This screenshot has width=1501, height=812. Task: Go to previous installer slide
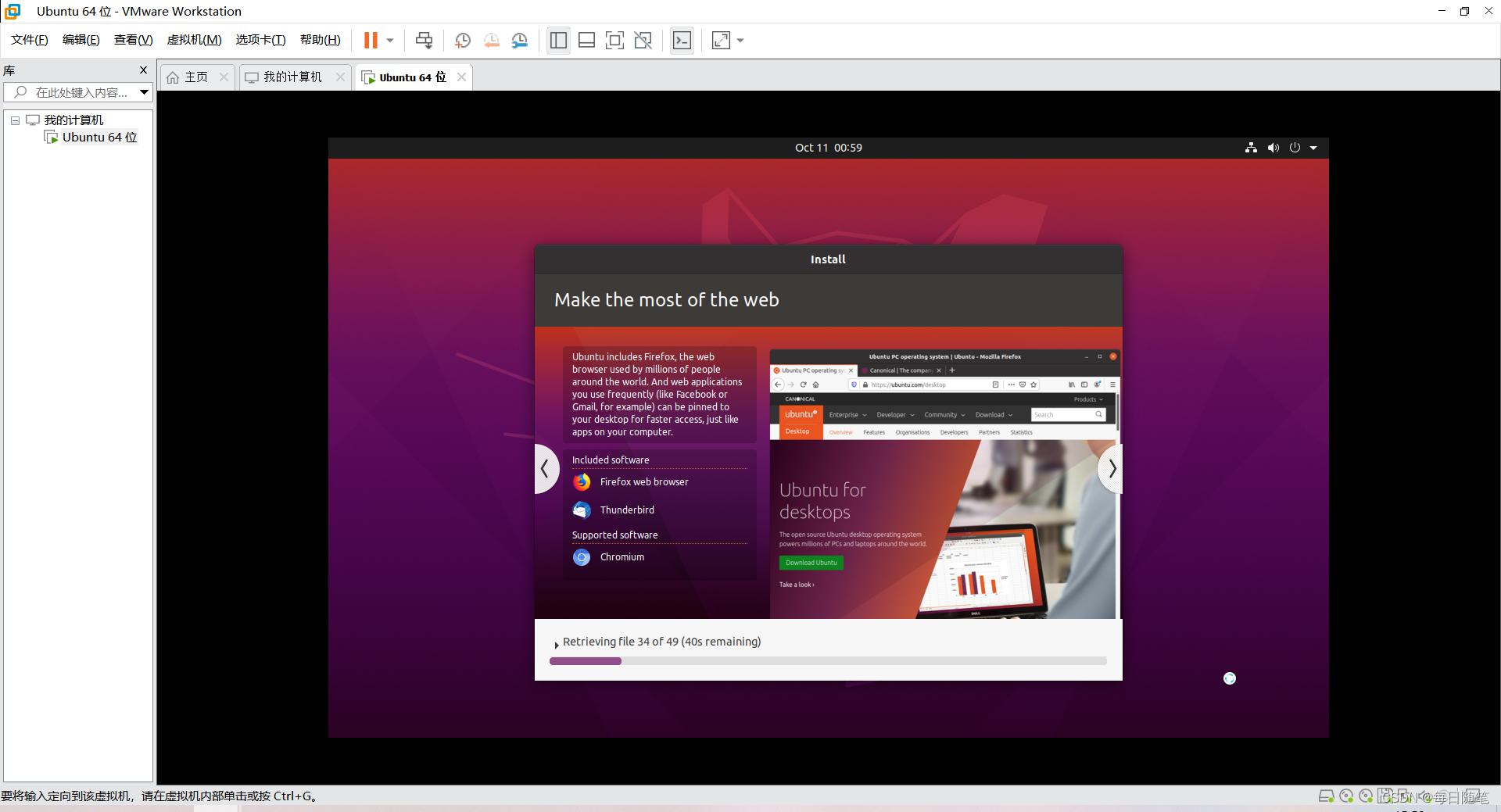pos(546,469)
